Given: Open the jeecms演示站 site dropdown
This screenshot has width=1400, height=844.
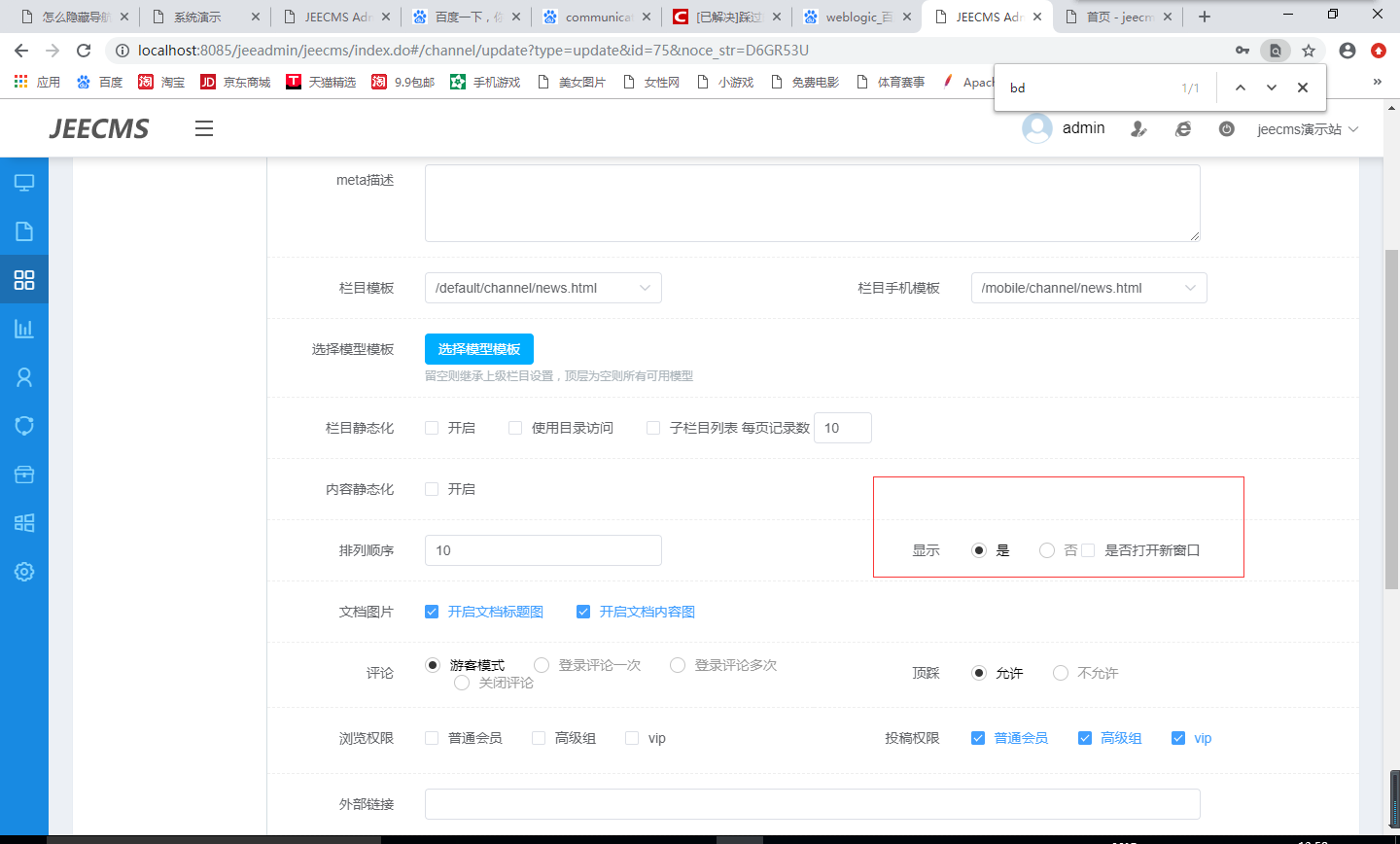Looking at the screenshot, I should [x=1307, y=129].
